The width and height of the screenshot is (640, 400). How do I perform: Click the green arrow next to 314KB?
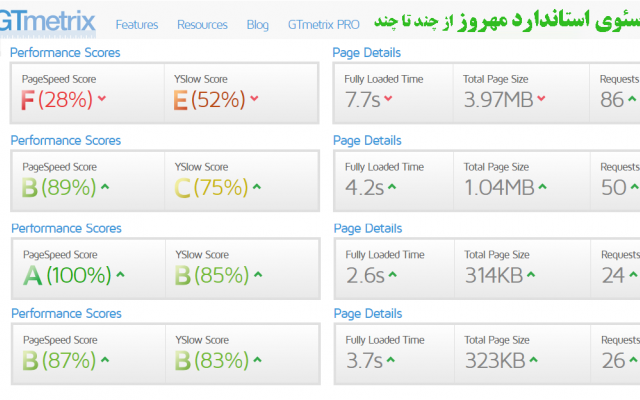(x=531, y=274)
